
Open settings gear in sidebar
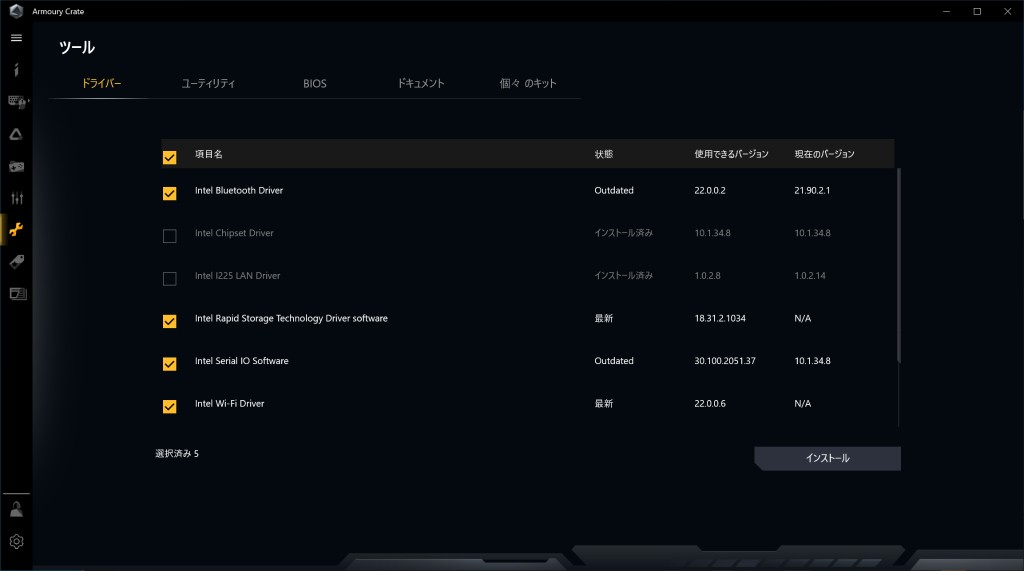coord(16,542)
